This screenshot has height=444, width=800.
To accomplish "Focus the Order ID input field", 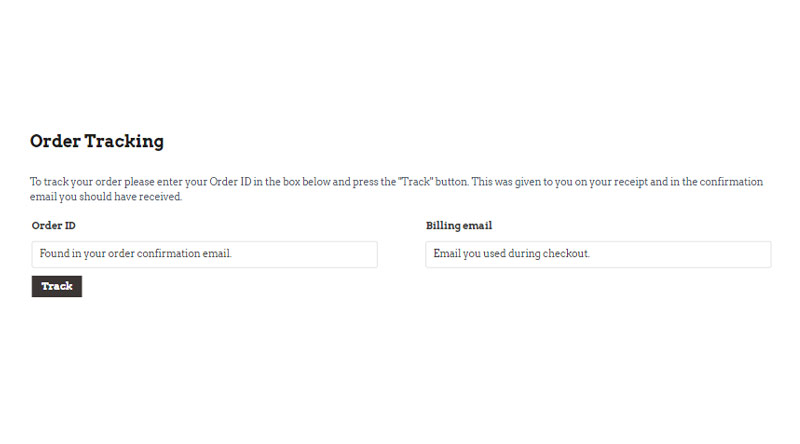I will 205,254.
